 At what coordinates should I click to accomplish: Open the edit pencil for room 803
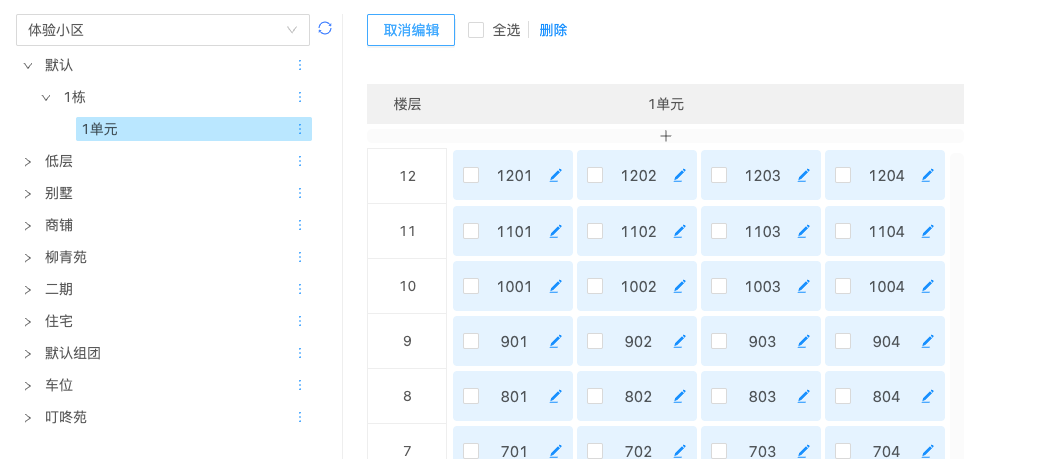[804, 396]
